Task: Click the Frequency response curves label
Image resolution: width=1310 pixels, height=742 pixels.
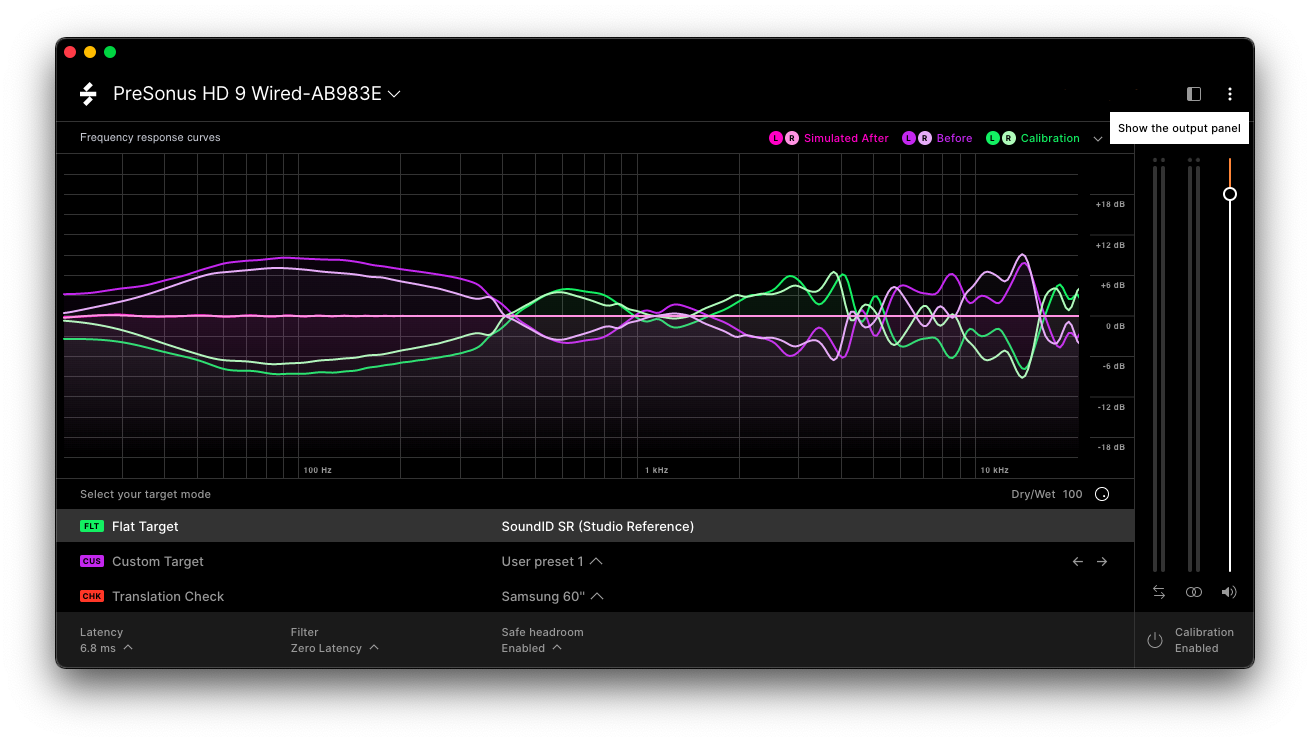Action: (x=150, y=137)
